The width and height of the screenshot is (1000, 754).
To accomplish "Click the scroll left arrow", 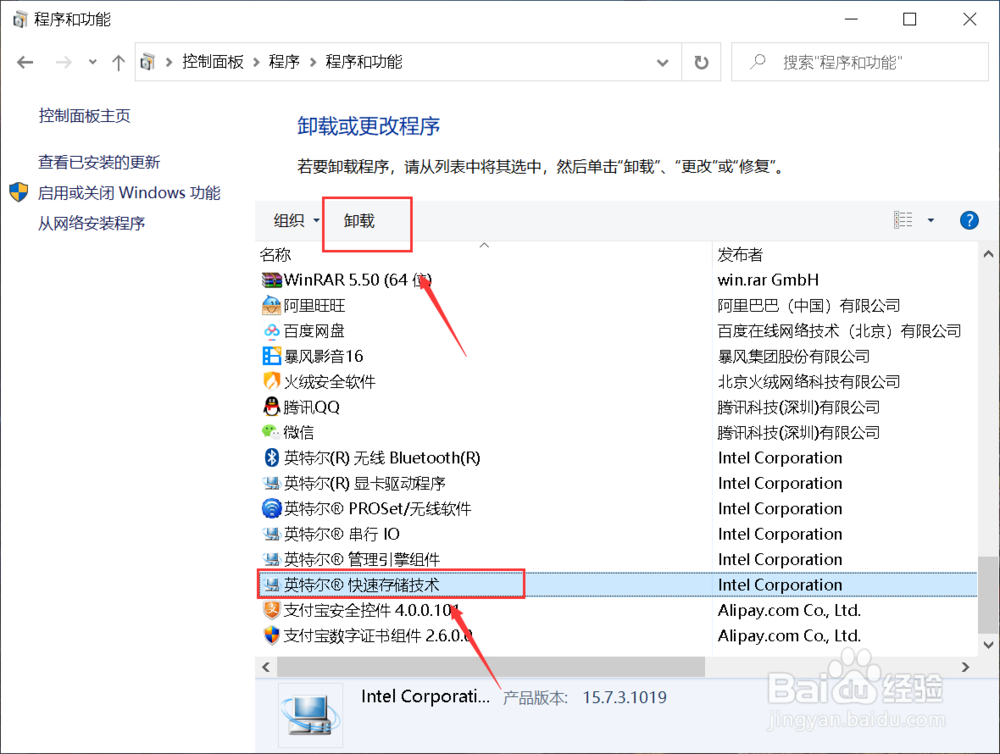I will pos(266,667).
